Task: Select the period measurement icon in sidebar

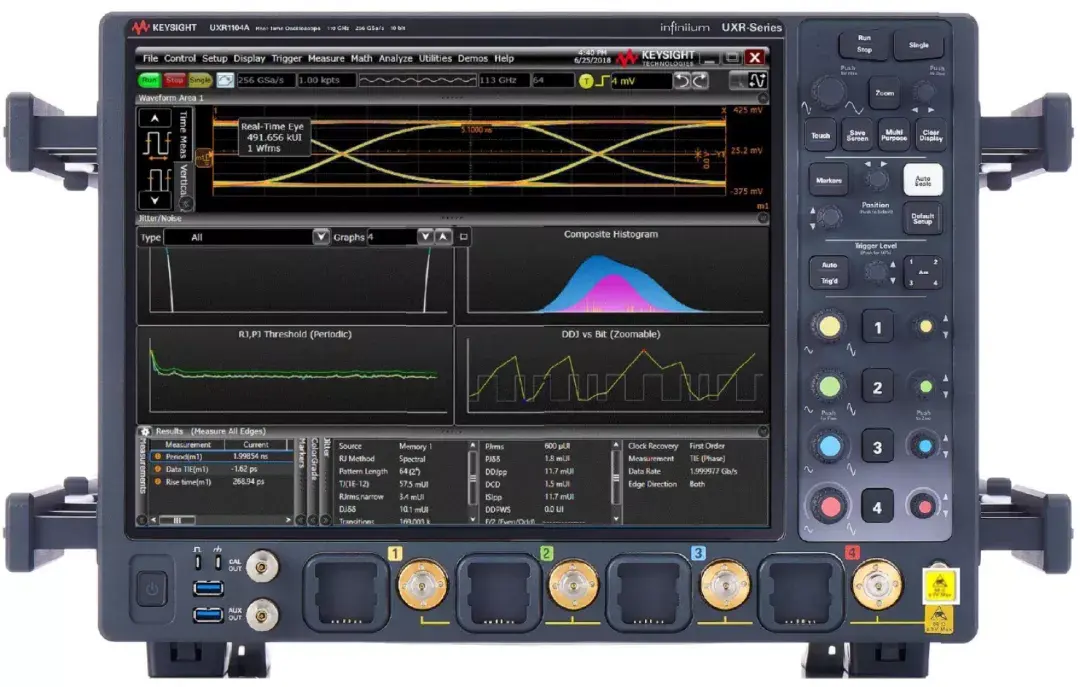Action: [156, 147]
